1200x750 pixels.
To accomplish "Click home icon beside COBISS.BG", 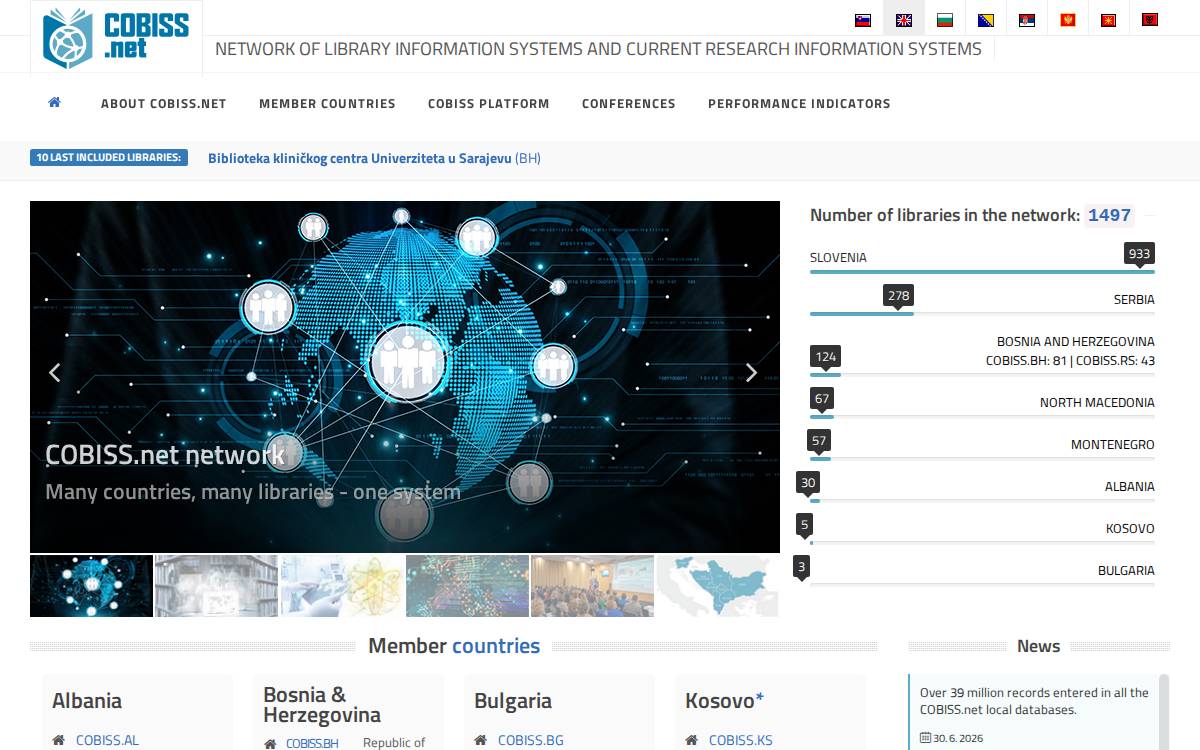I will 480,740.
